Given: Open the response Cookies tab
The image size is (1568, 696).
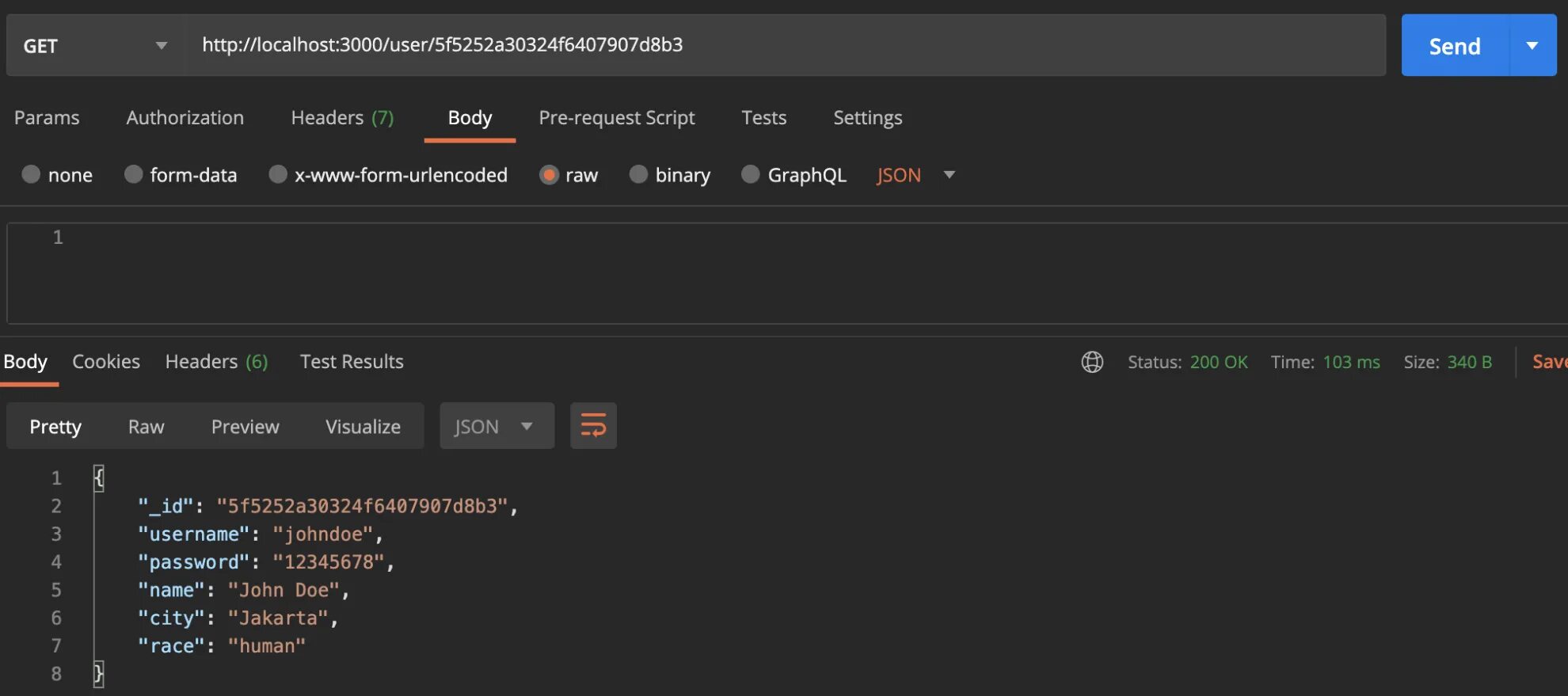Looking at the screenshot, I should 106,361.
